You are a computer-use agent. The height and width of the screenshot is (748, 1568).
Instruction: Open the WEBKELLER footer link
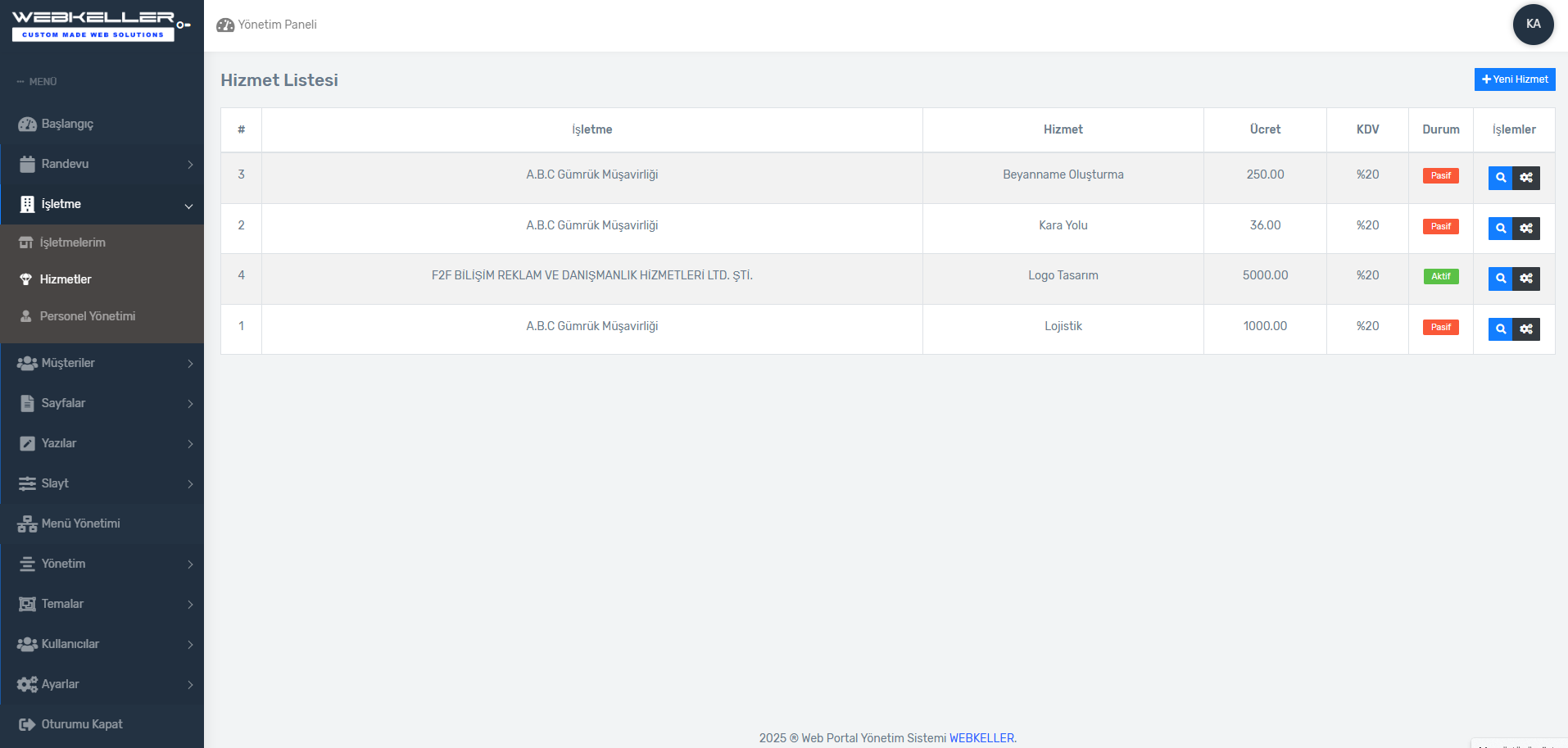(981, 738)
